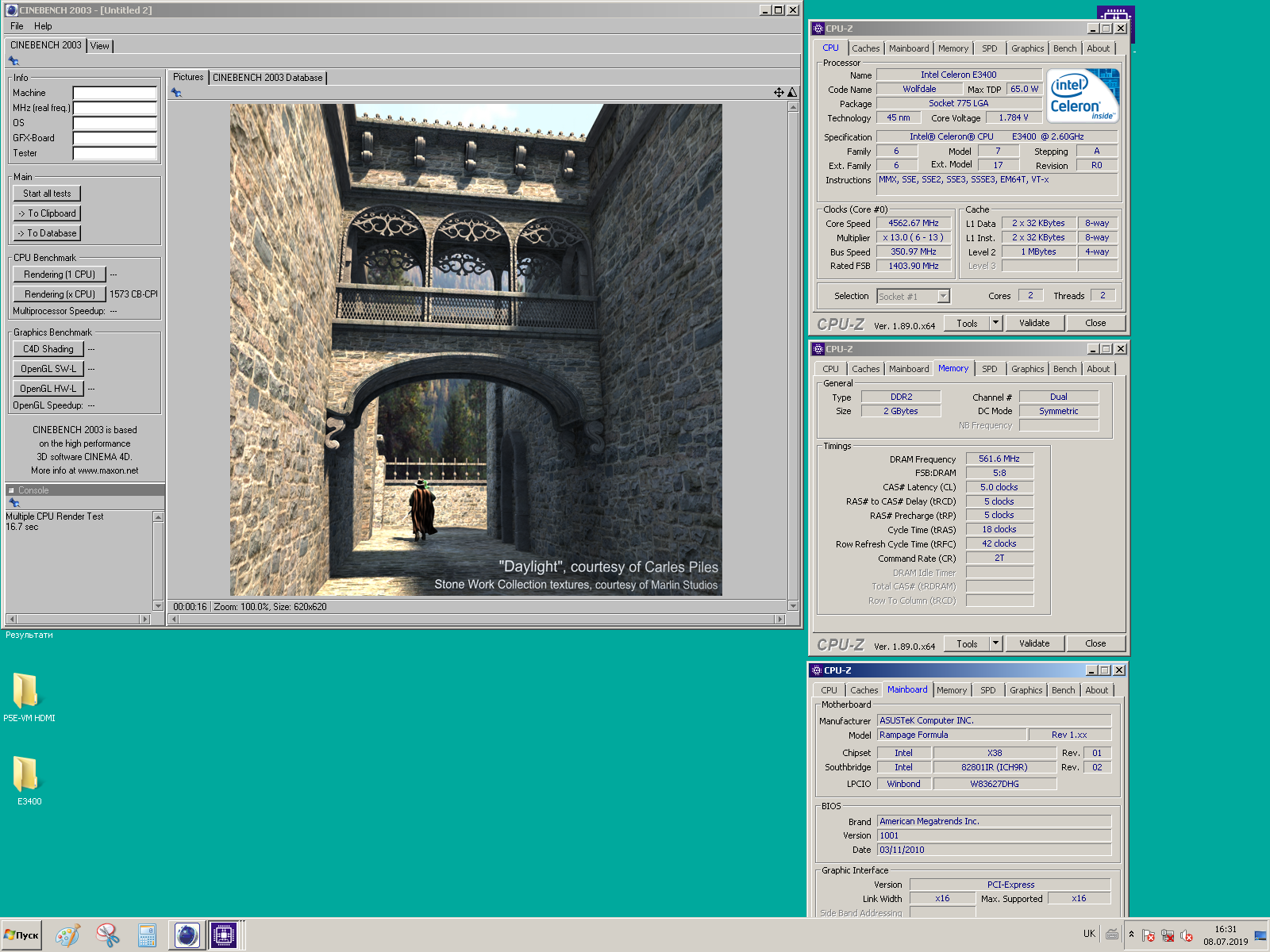Run OpenGL HW-L benchmark
Screen dimensions: 1270x952
[x=48, y=389]
